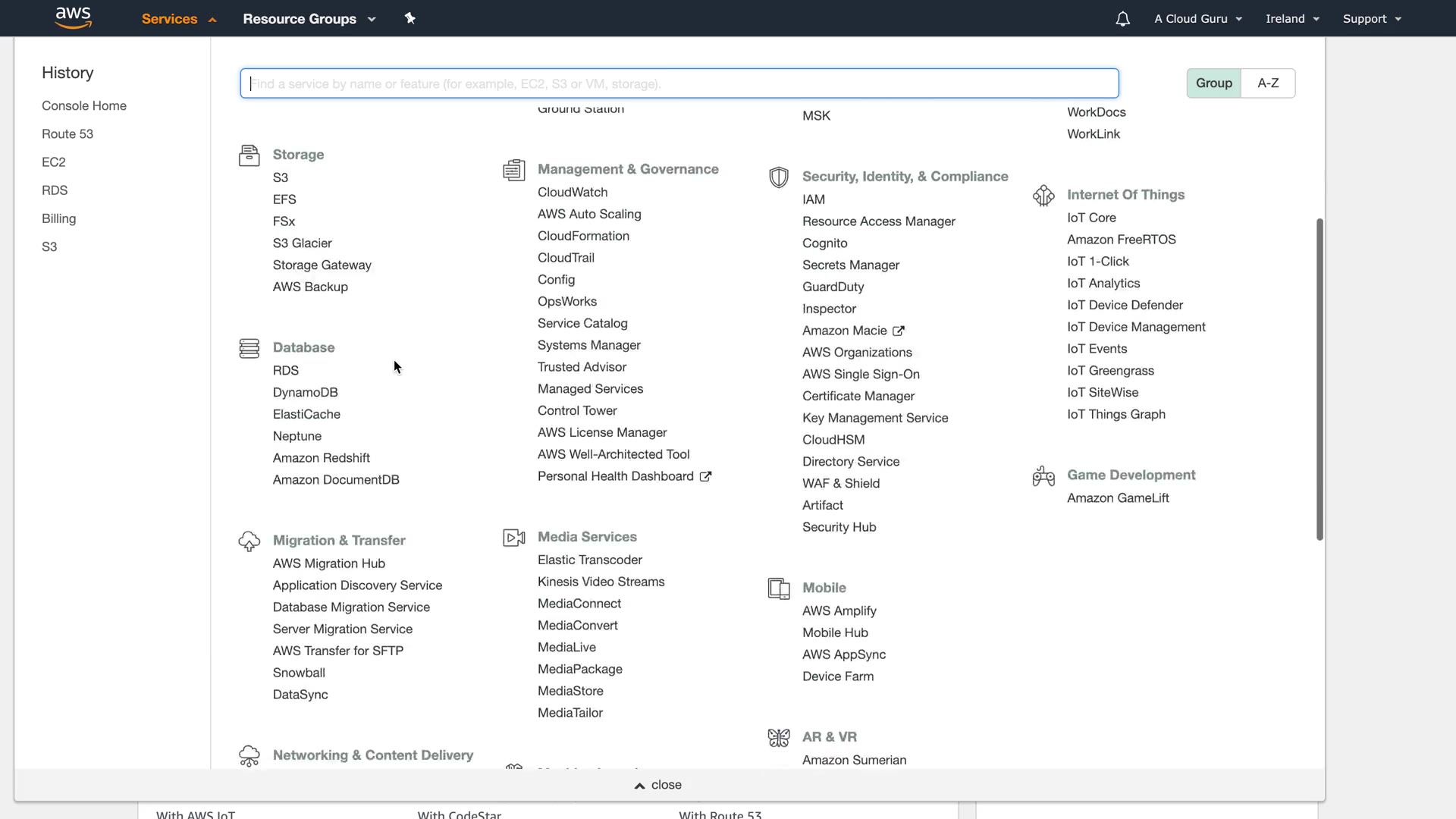Open the DynamoDB service link
Image resolution: width=1456 pixels, height=819 pixels.
pos(305,393)
